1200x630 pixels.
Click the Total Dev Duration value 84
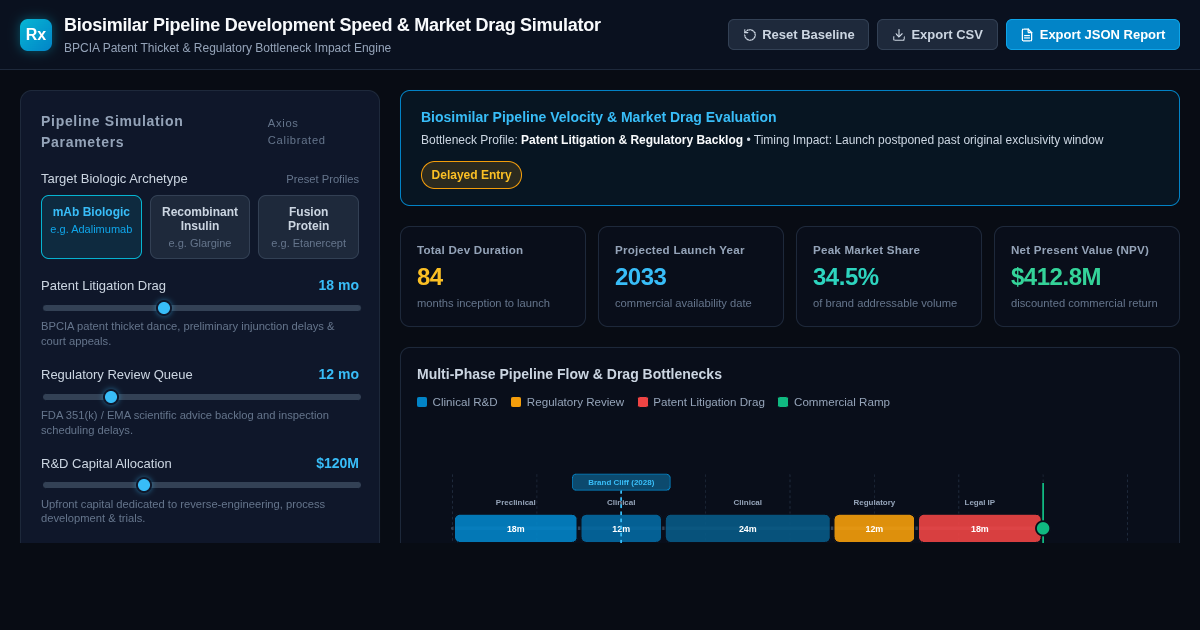pyautogui.click(x=430, y=277)
